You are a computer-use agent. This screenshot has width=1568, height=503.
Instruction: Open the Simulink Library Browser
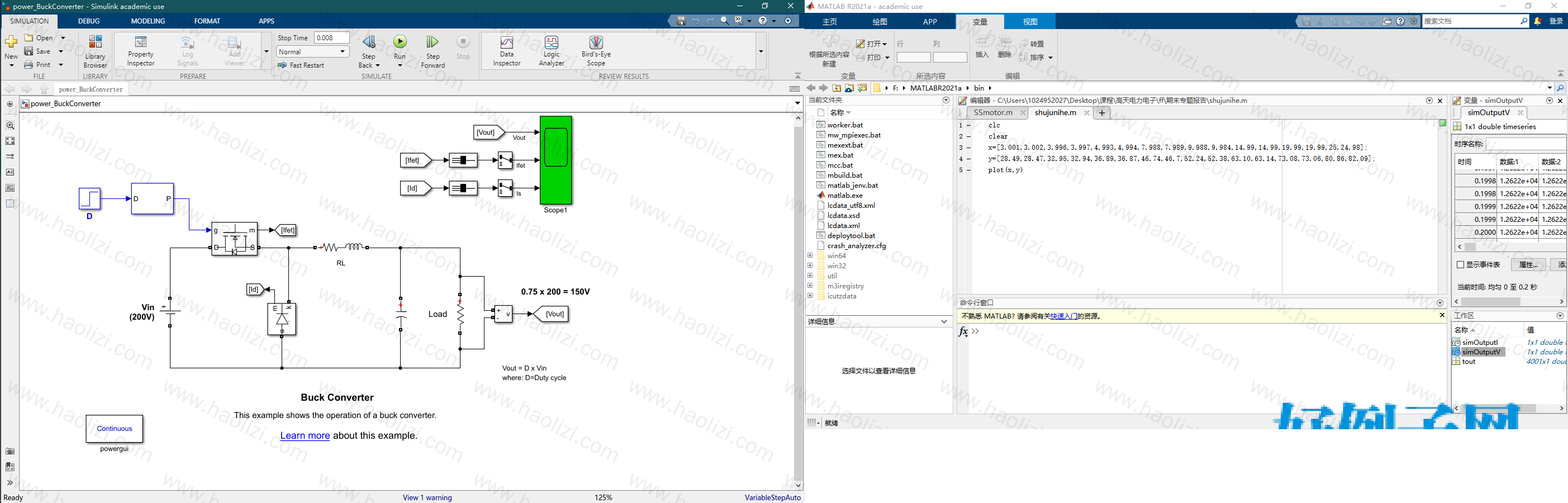(x=95, y=51)
